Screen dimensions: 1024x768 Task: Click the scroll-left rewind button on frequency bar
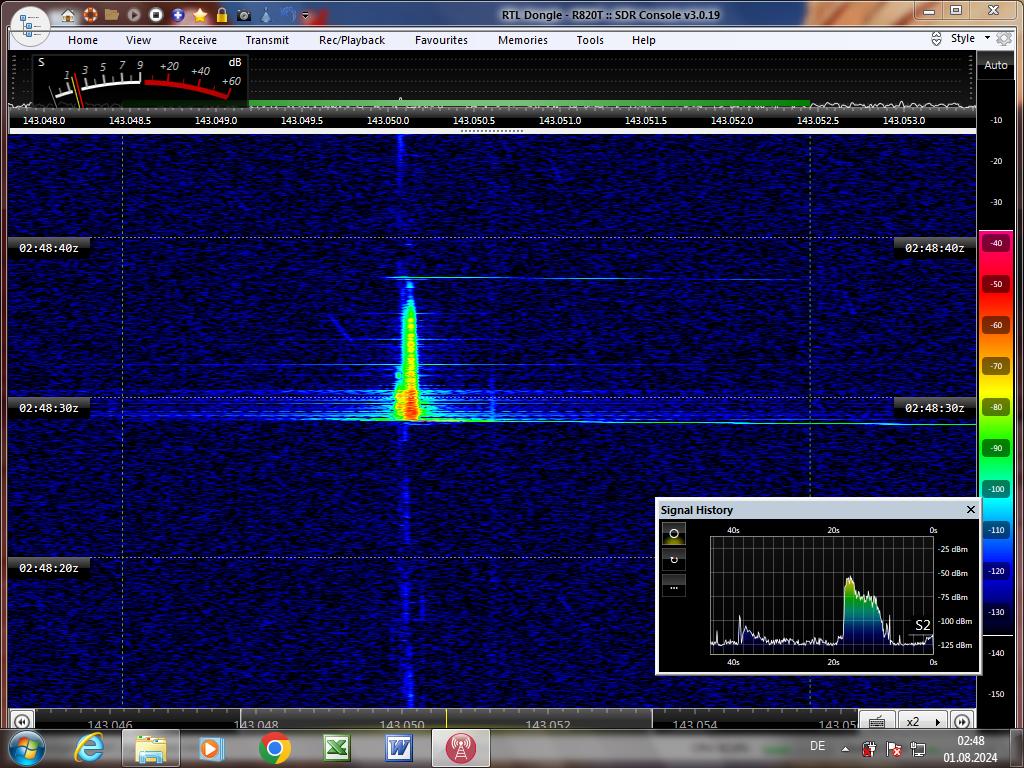(x=22, y=721)
